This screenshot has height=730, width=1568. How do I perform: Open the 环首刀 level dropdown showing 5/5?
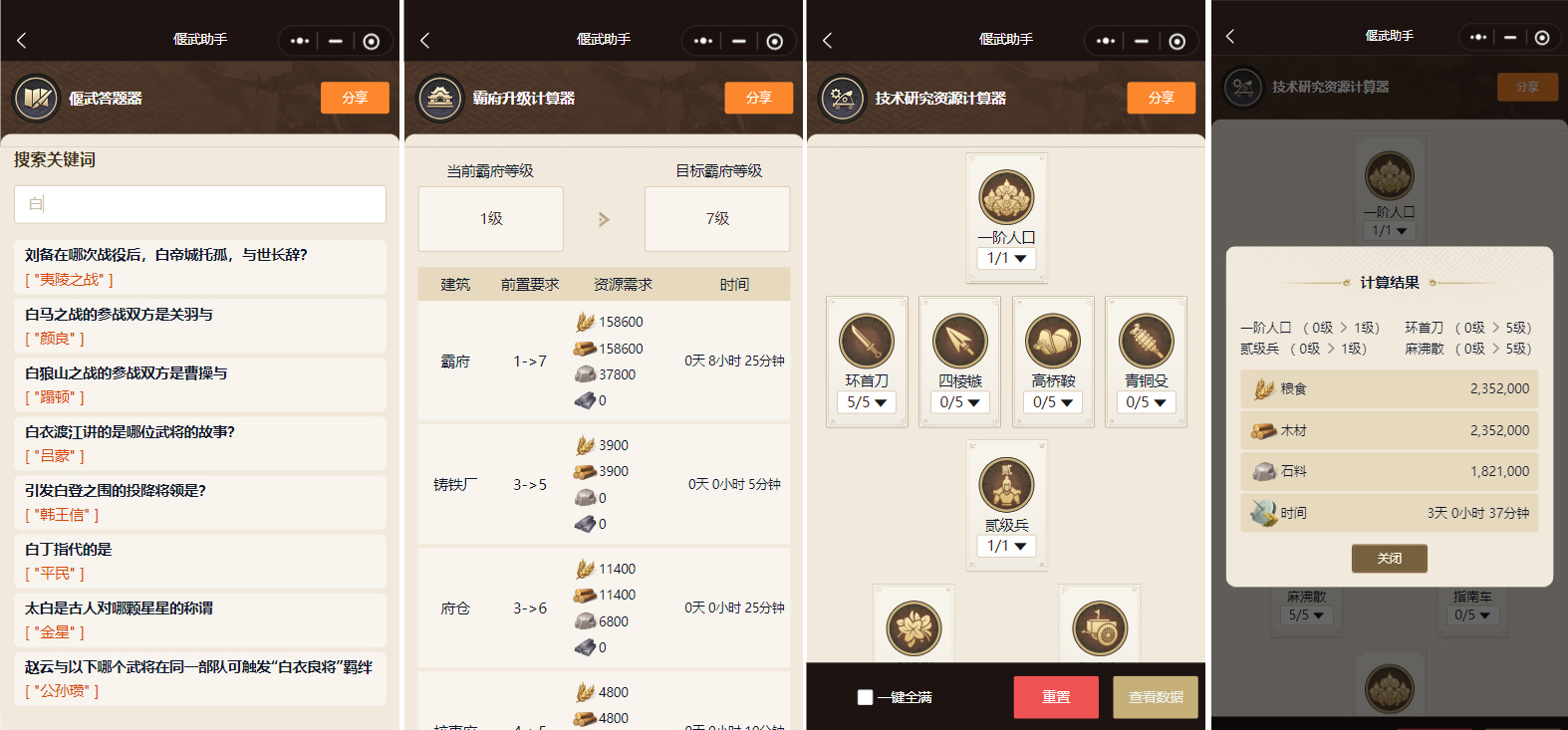pyautogui.click(x=867, y=402)
